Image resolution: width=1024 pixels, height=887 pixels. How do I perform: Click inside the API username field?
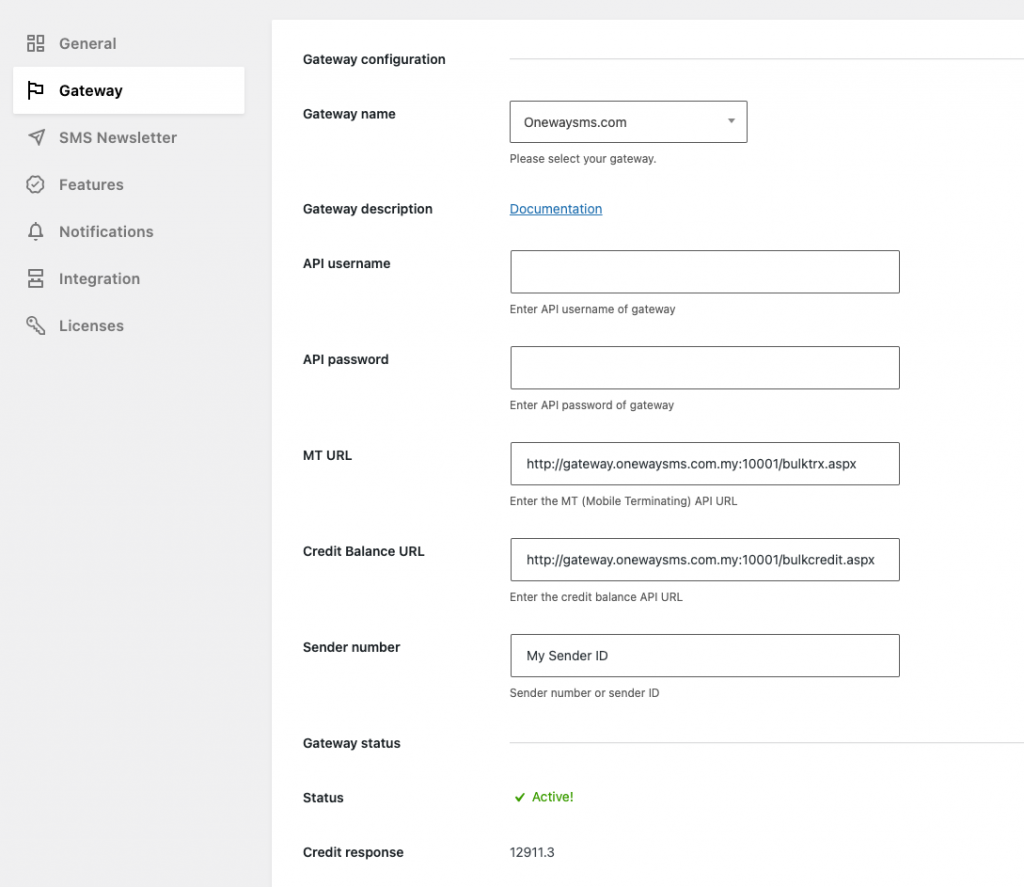coord(704,271)
